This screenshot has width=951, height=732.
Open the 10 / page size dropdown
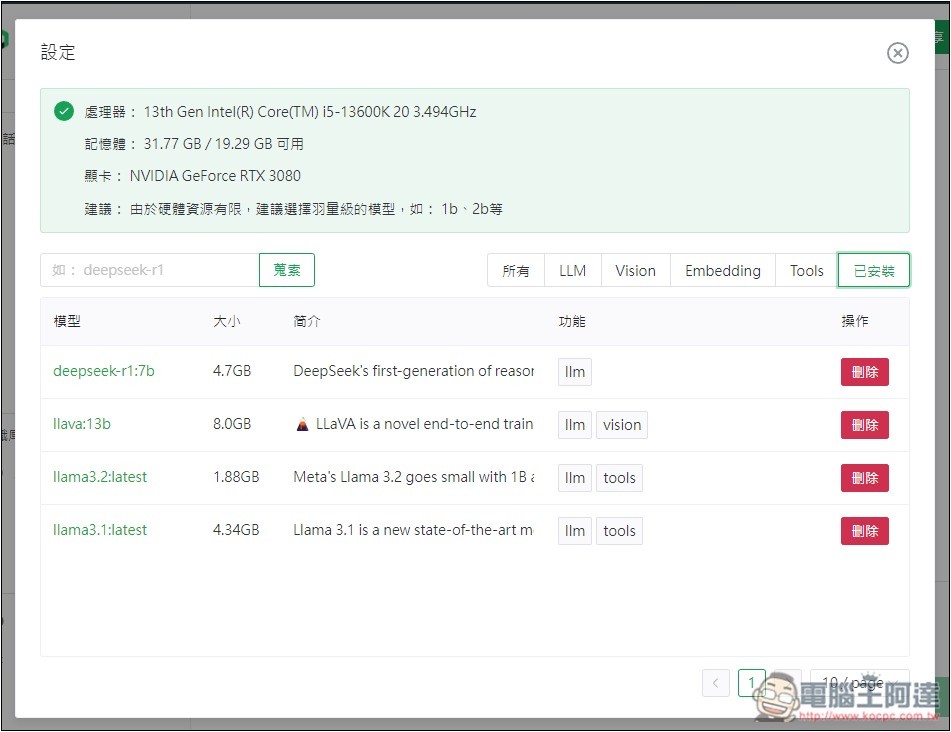point(858,684)
